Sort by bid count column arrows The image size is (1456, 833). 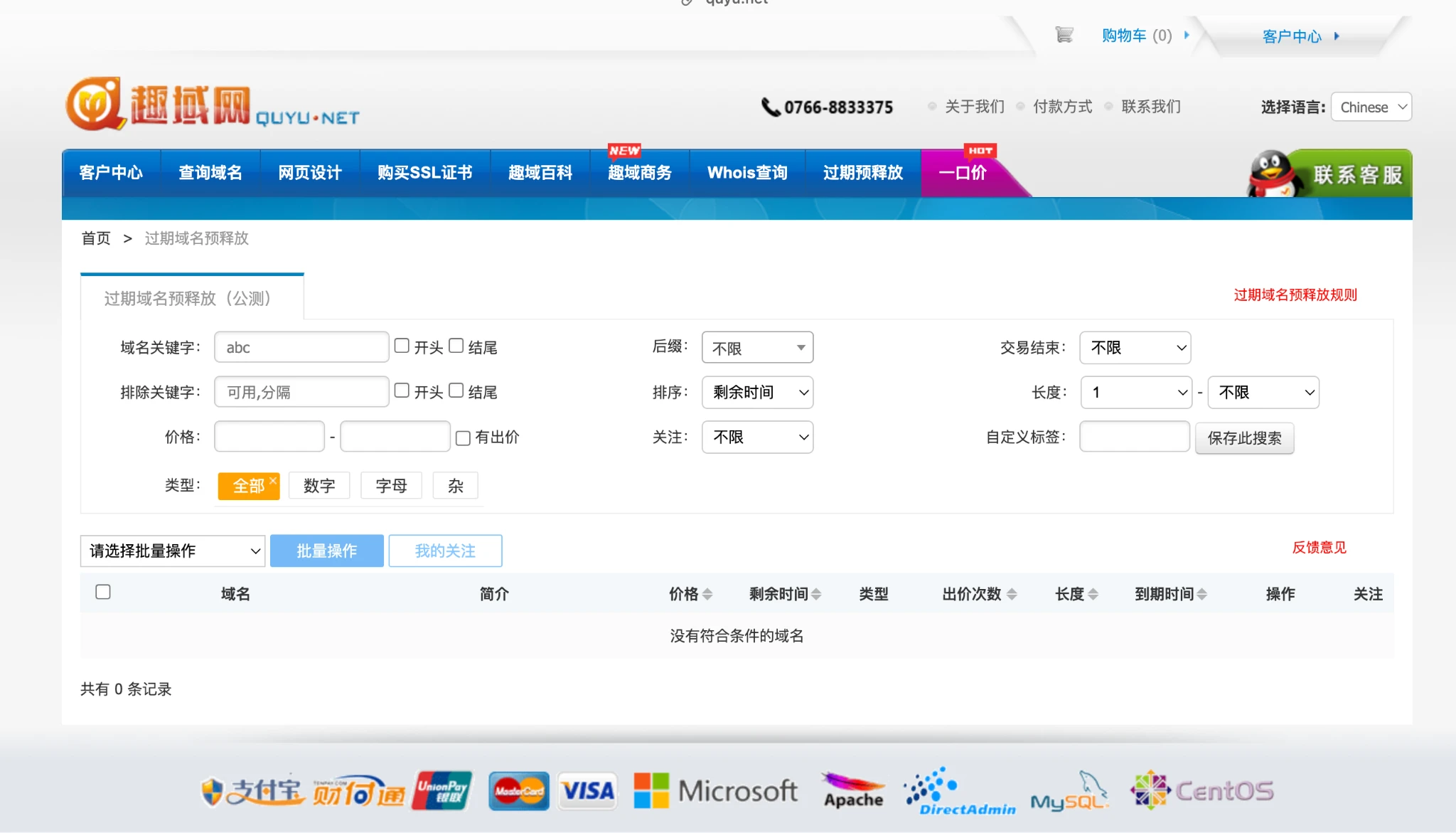click(1012, 594)
